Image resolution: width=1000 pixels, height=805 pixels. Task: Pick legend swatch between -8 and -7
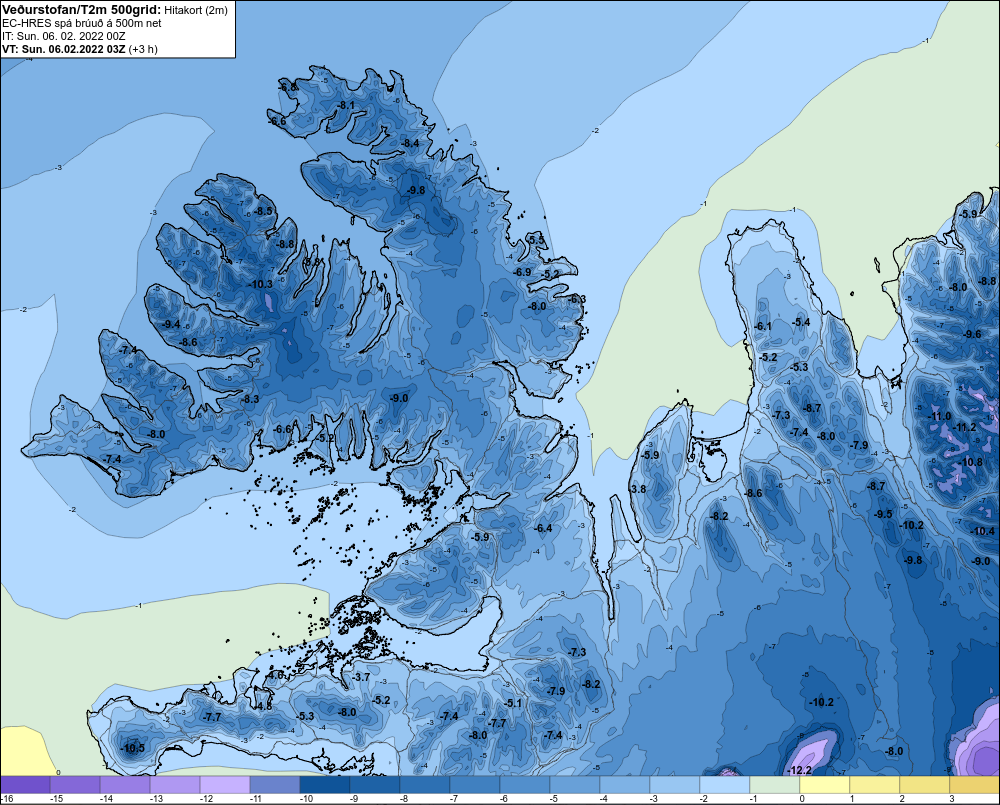click(425, 785)
